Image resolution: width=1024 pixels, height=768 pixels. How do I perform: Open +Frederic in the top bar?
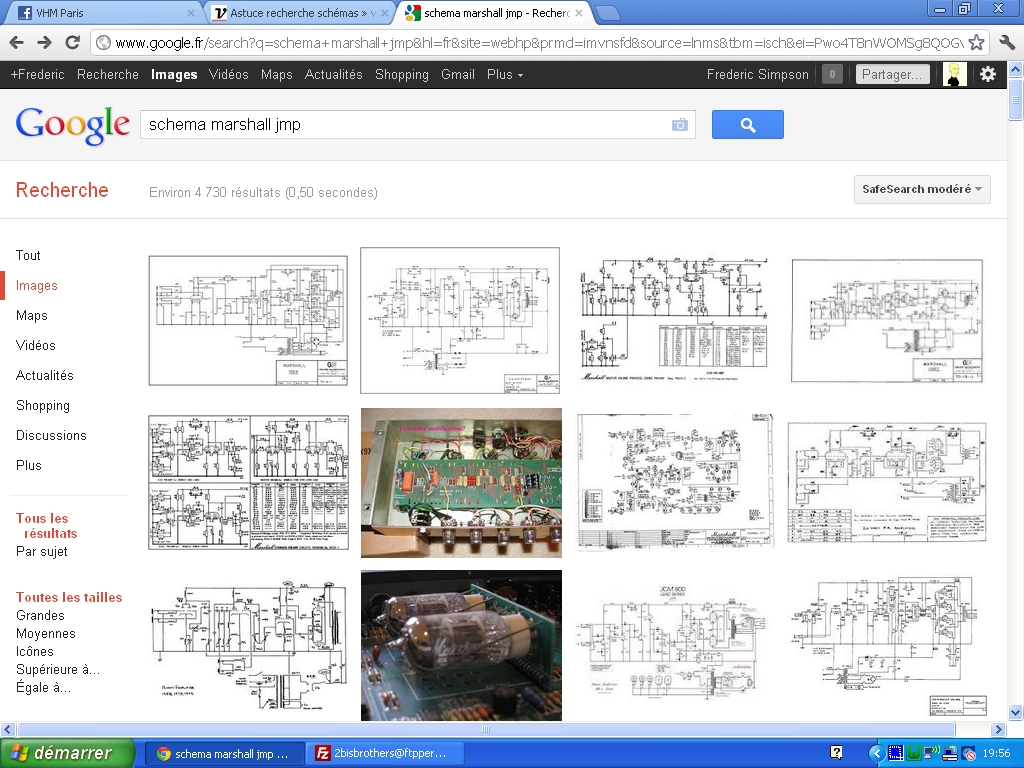click(x=37, y=74)
